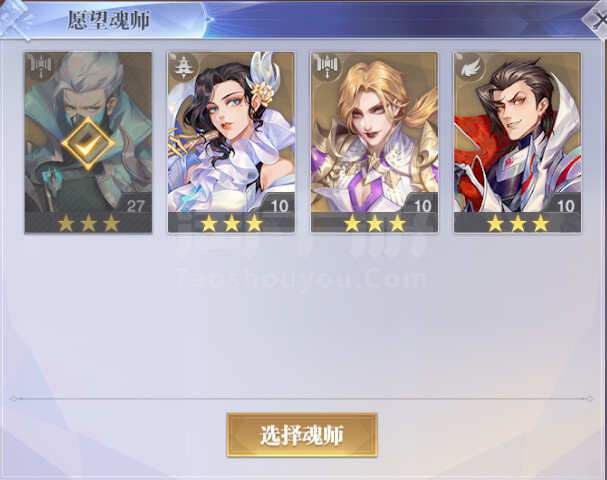Click three-star rating under gray-haired card
The width and height of the screenshot is (607, 480).
[88, 223]
